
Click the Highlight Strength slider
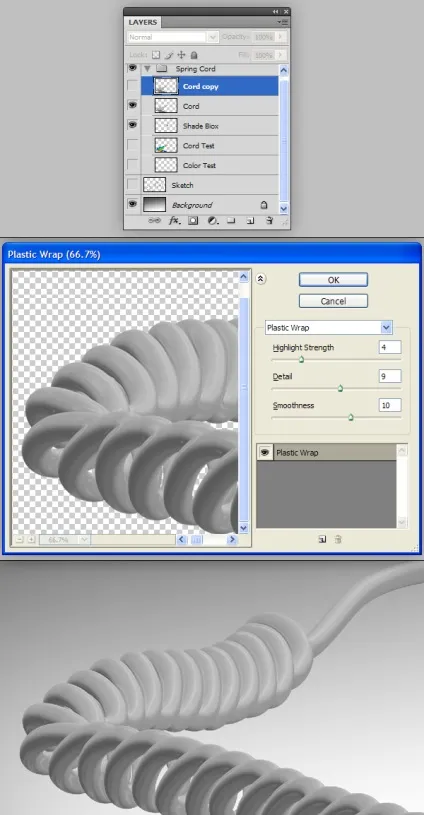336,360
